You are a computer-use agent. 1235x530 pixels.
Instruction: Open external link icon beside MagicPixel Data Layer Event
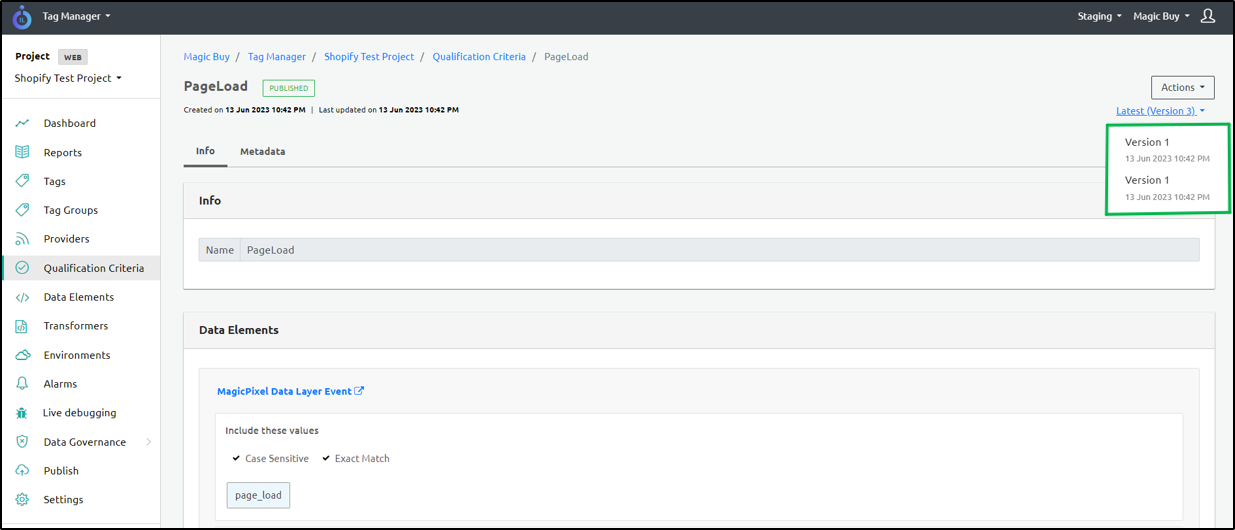(x=360, y=391)
